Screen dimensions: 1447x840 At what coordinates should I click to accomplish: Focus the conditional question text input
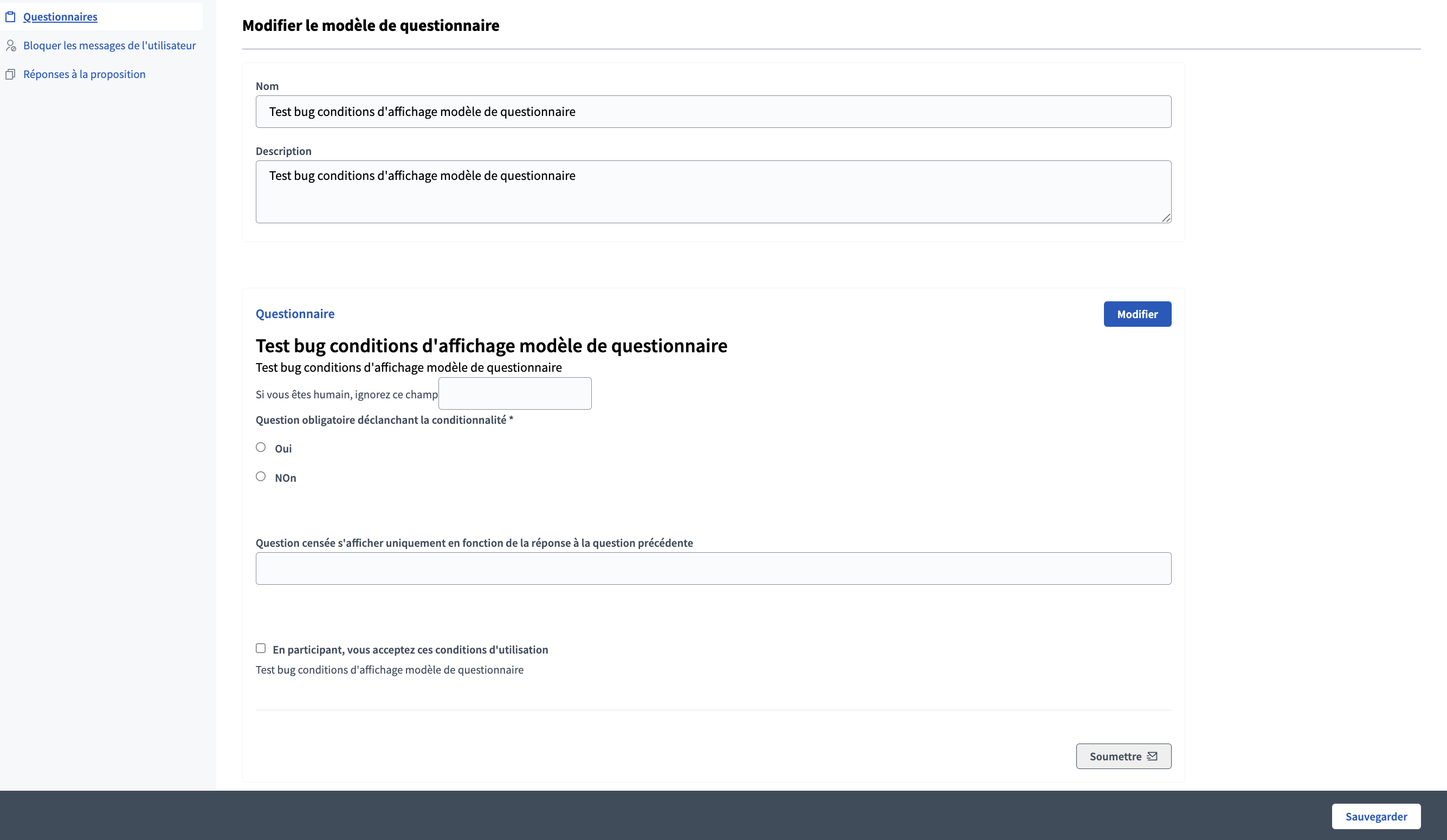(713, 568)
